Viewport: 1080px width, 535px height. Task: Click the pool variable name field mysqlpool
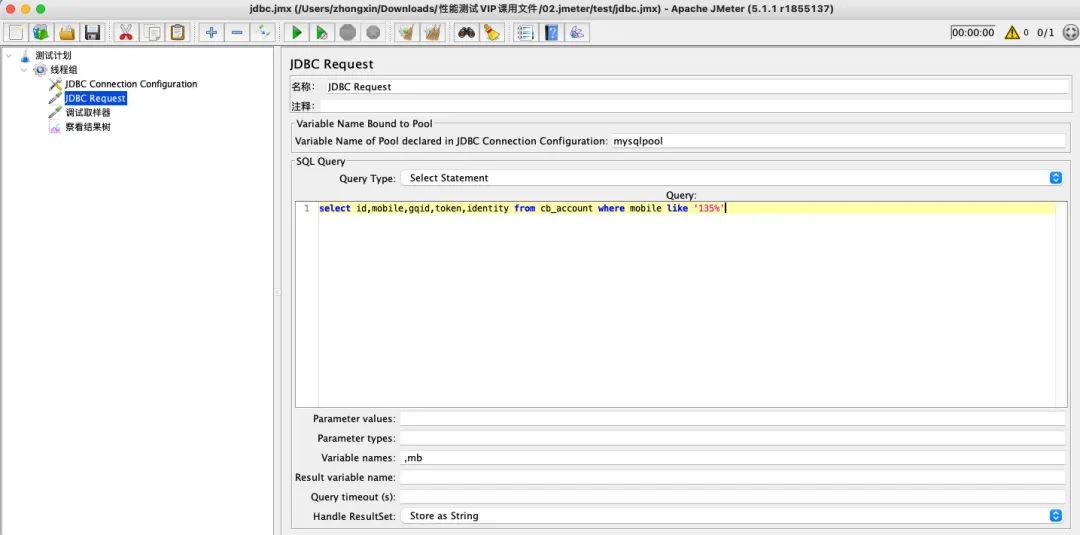[x=838, y=140]
